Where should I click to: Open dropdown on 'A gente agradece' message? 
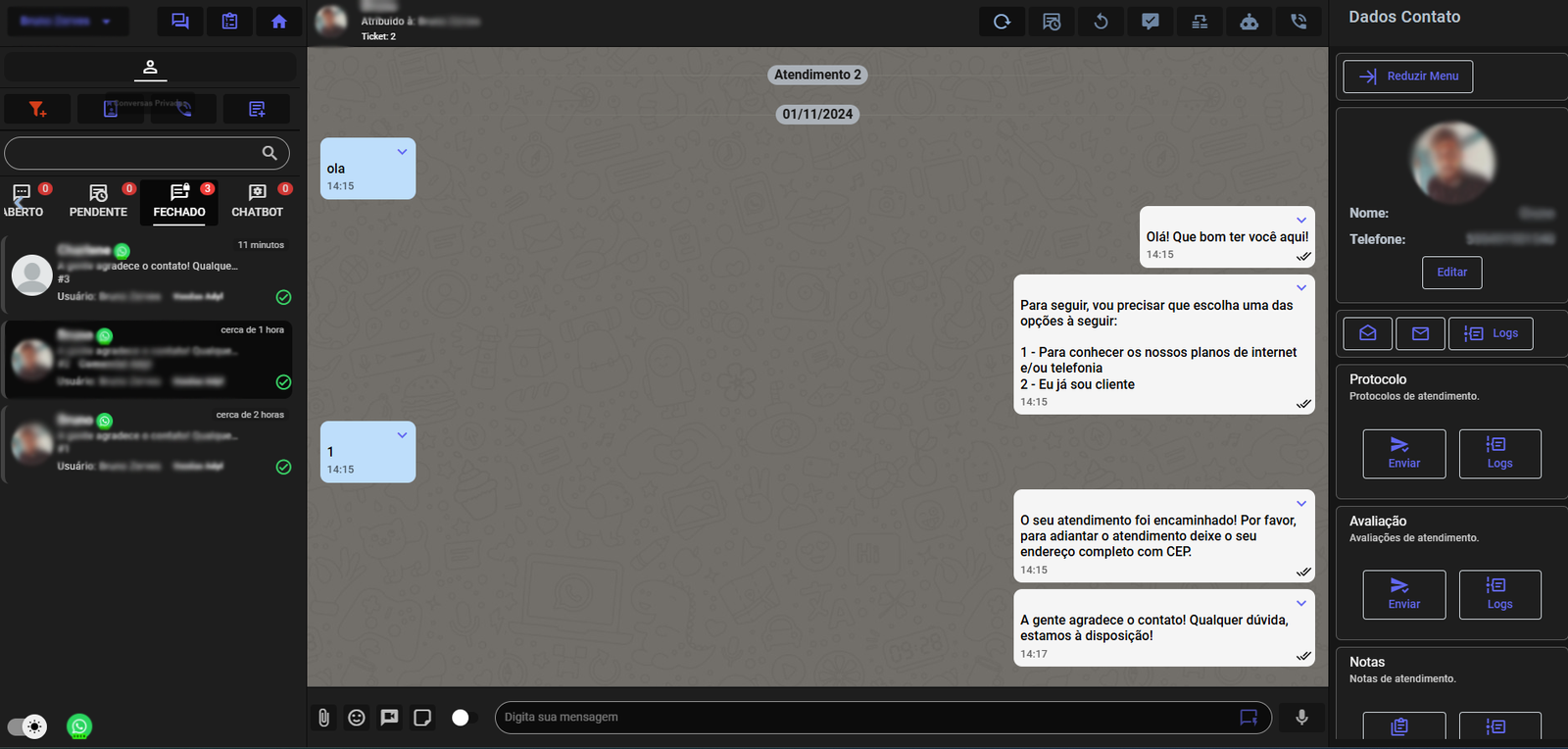click(1301, 603)
